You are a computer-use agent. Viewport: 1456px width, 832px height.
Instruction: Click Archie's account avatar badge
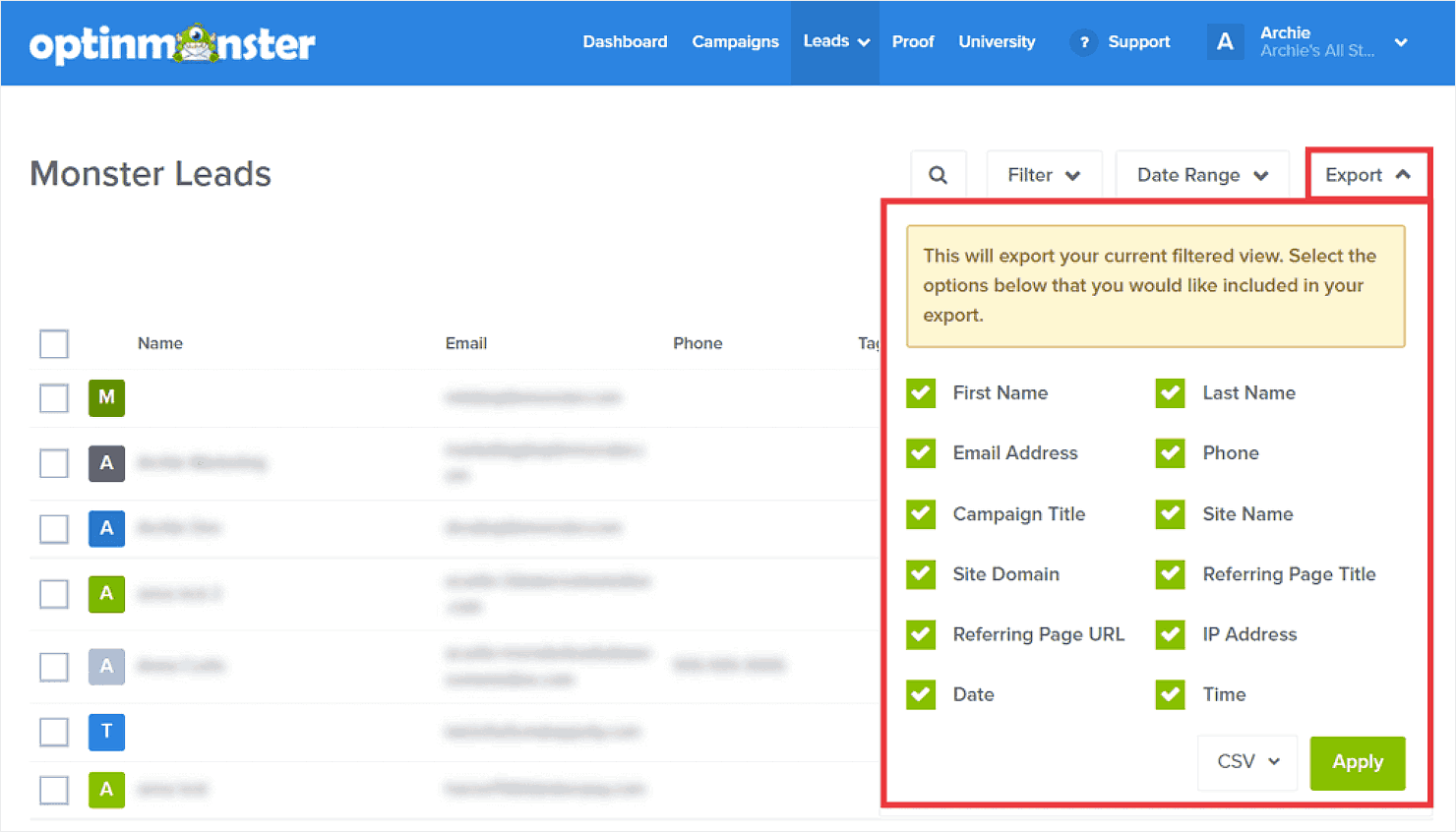pyautogui.click(x=1225, y=42)
